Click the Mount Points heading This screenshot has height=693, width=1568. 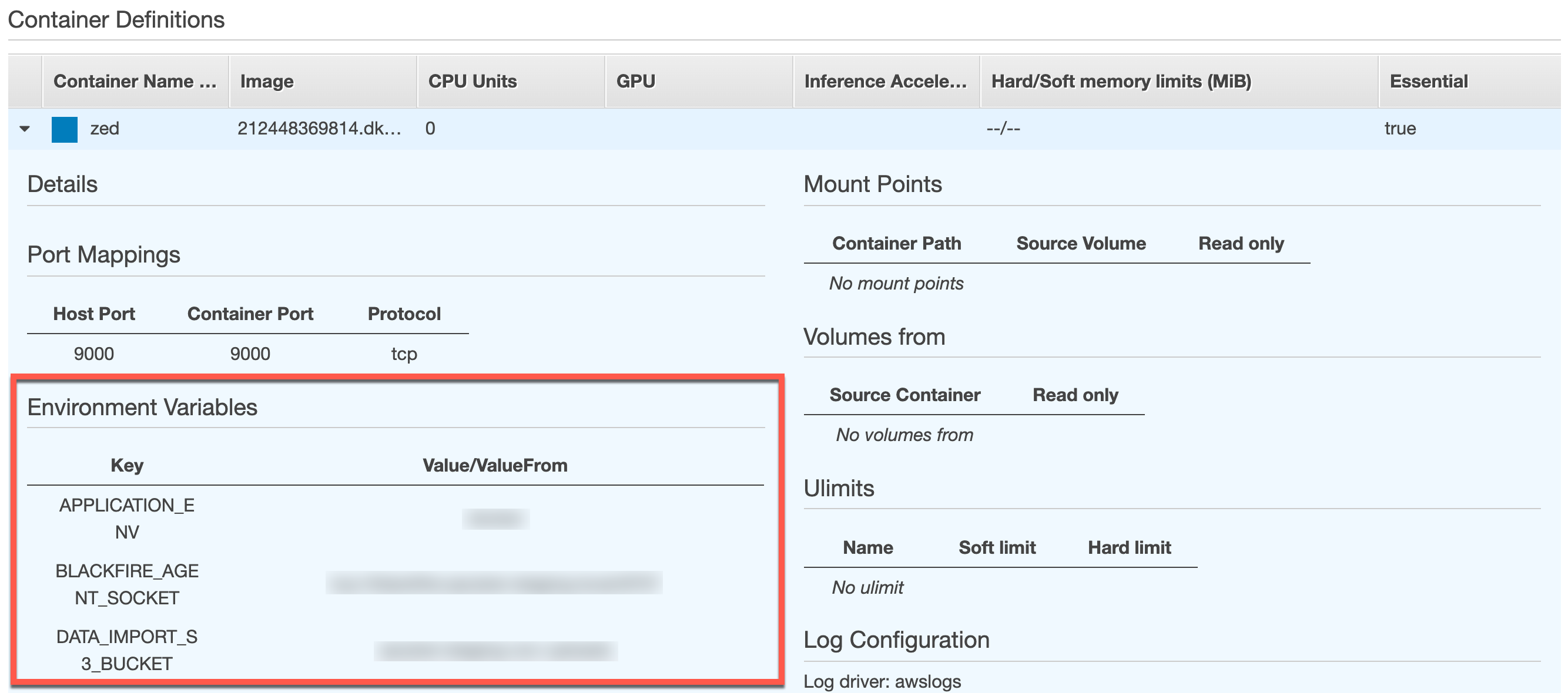[x=873, y=184]
